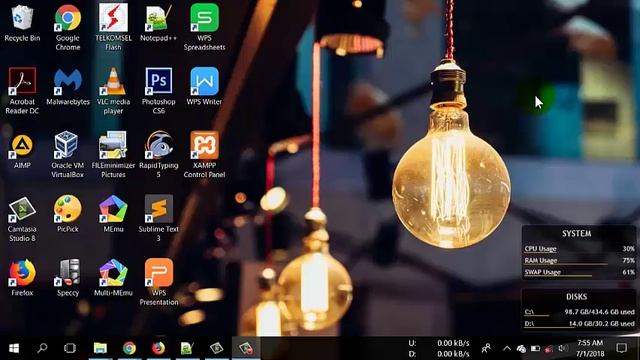Switch to Chrome in the taskbar
Viewport: 640px width, 360px height.
point(129,348)
